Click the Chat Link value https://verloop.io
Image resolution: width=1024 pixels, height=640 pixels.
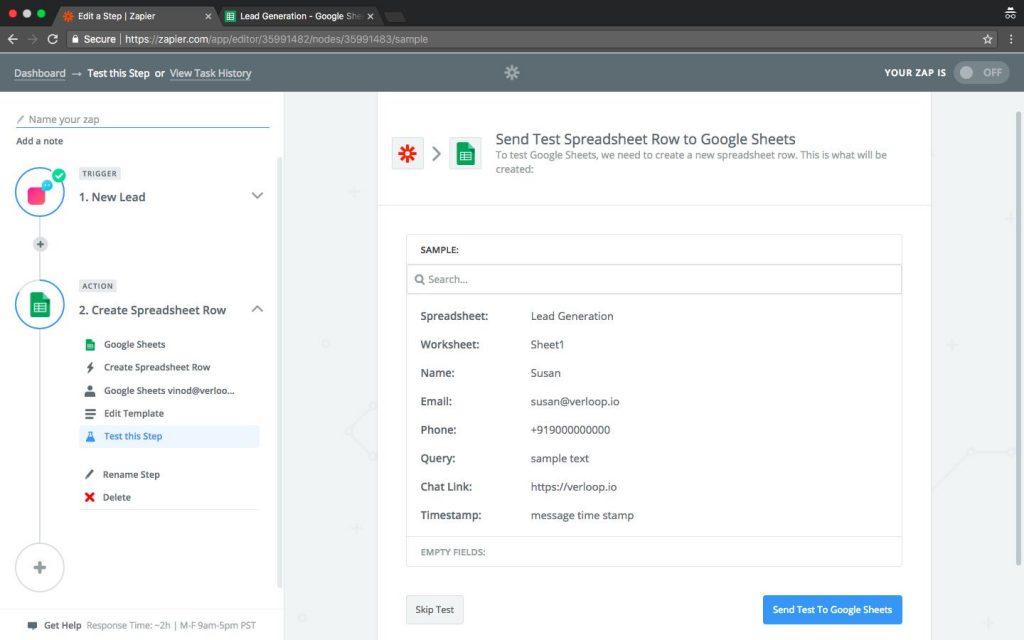pyautogui.click(x=573, y=487)
